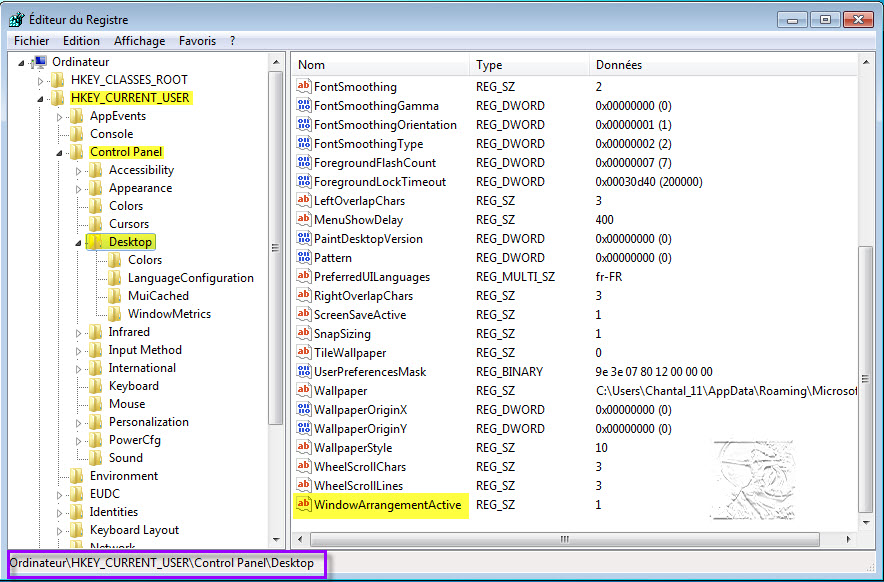Click the FontSmoothing string value icon
This screenshot has height=582, width=884.
click(304, 86)
